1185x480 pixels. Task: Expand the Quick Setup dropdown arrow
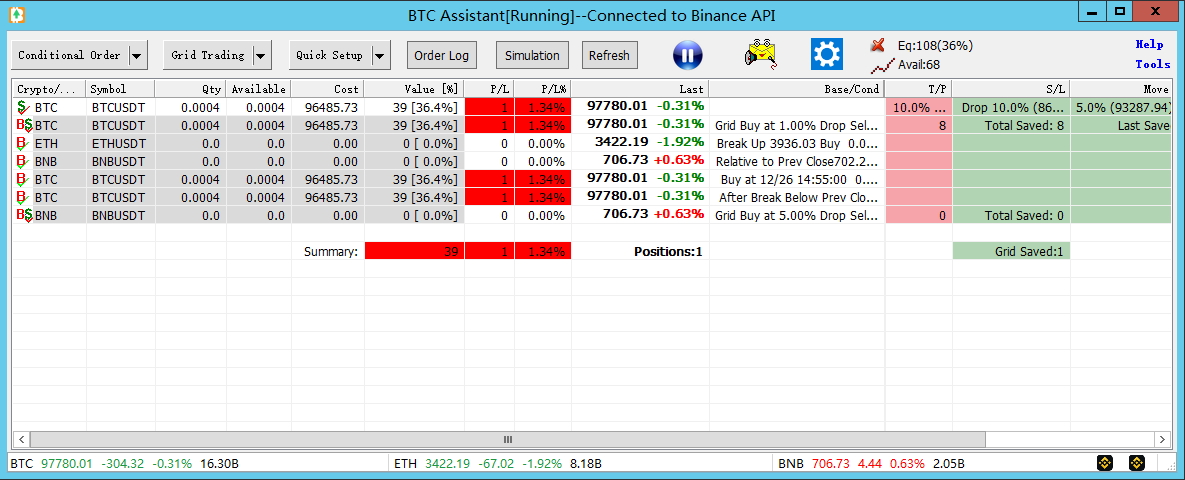[x=379, y=55]
